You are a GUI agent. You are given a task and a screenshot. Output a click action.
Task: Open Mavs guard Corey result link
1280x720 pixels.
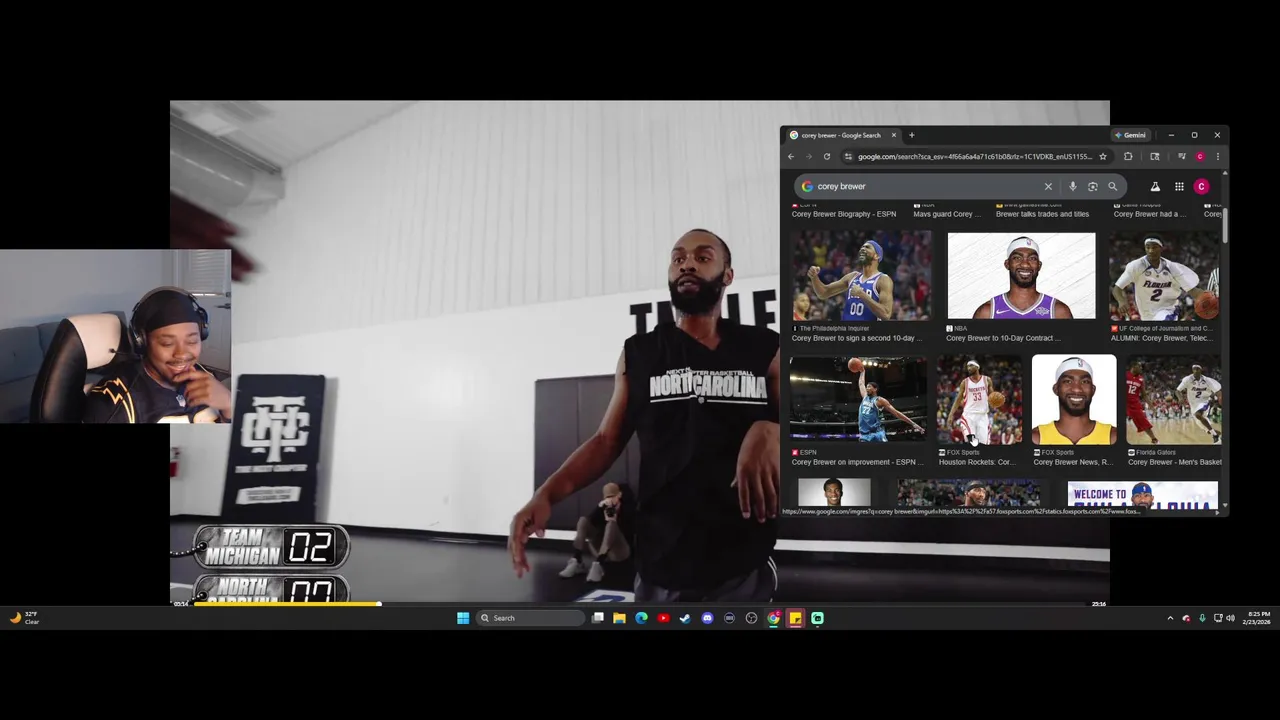[x=947, y=214]
